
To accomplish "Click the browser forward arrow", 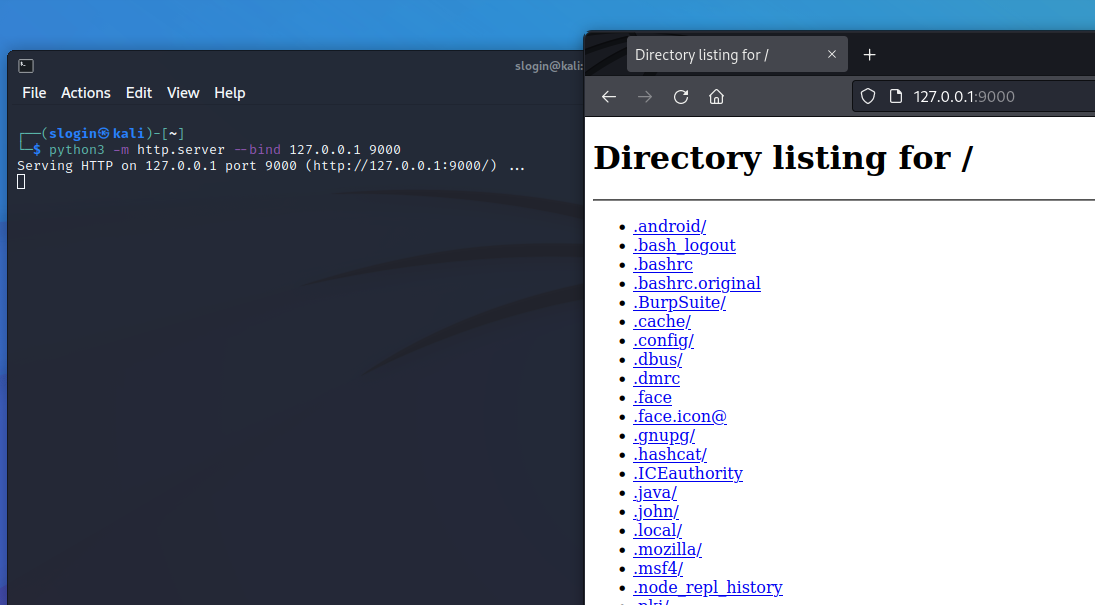I will [645, 96].
